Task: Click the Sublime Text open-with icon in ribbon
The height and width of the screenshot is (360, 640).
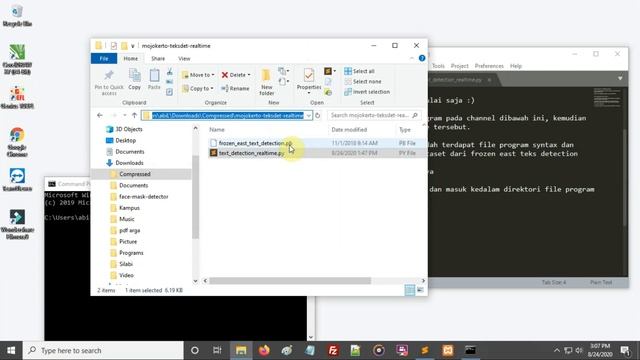Action: (x=328, y=71)
